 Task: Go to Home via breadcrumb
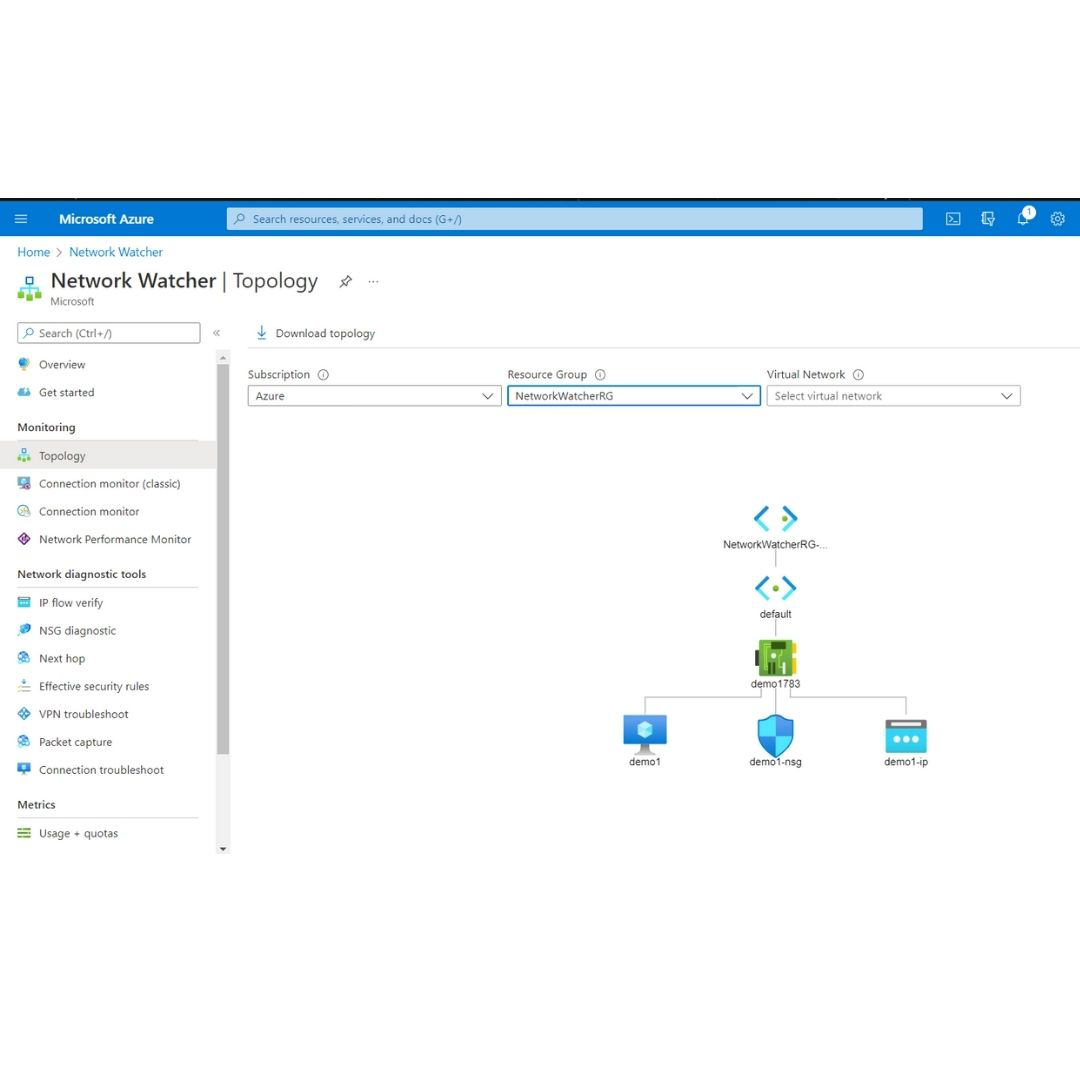pos(34,252)
